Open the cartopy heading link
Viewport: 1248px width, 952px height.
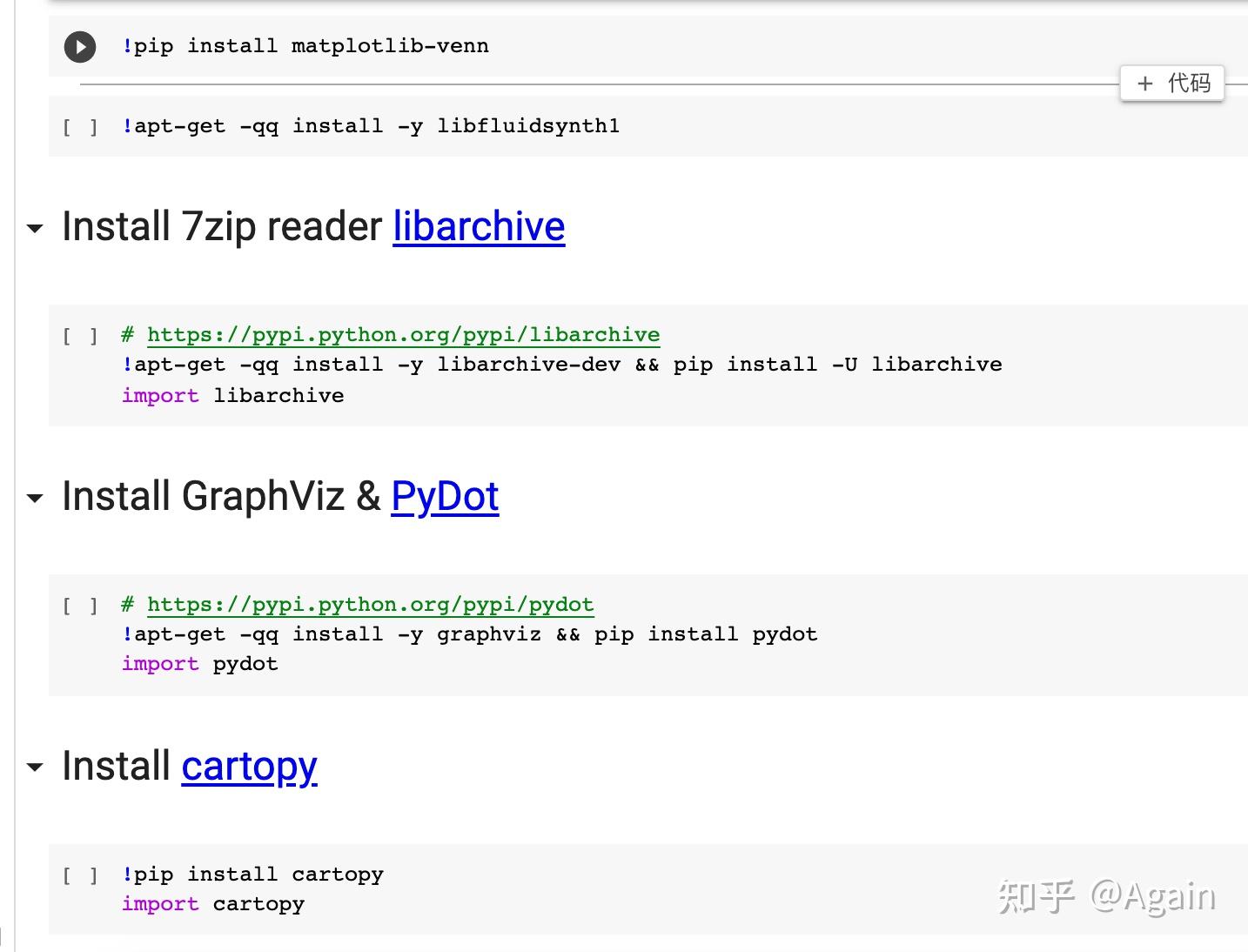[249, 767]
